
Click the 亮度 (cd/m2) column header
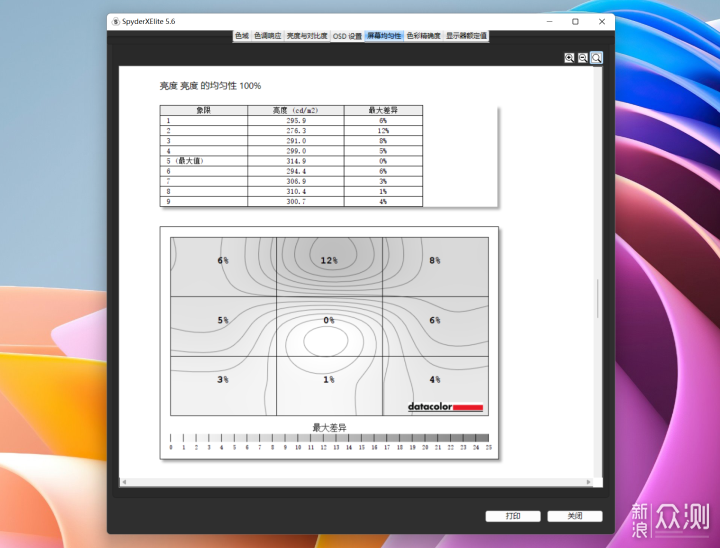(296, 110)
